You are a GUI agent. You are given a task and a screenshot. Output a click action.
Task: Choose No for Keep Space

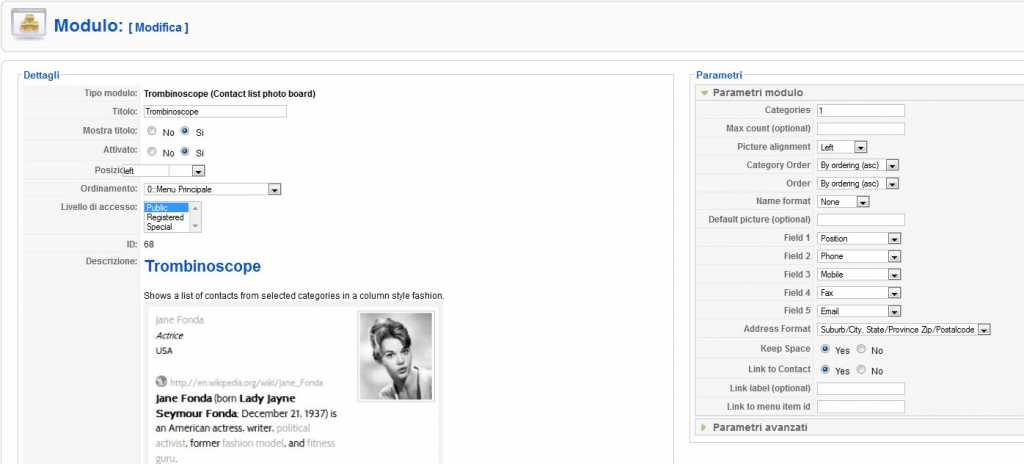(862, 350)
